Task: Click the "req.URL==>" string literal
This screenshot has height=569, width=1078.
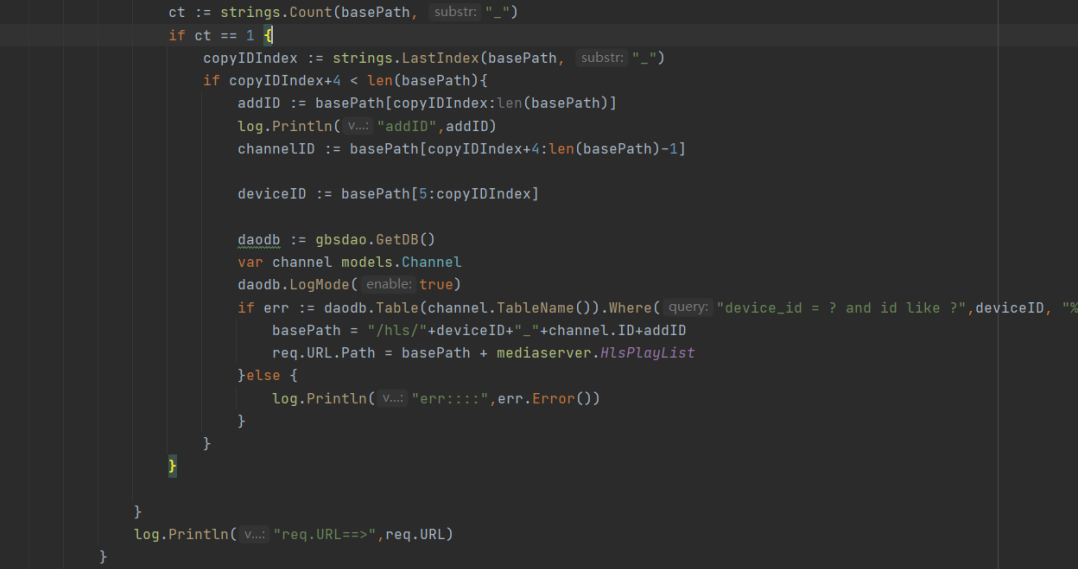Action: (324, 534)
